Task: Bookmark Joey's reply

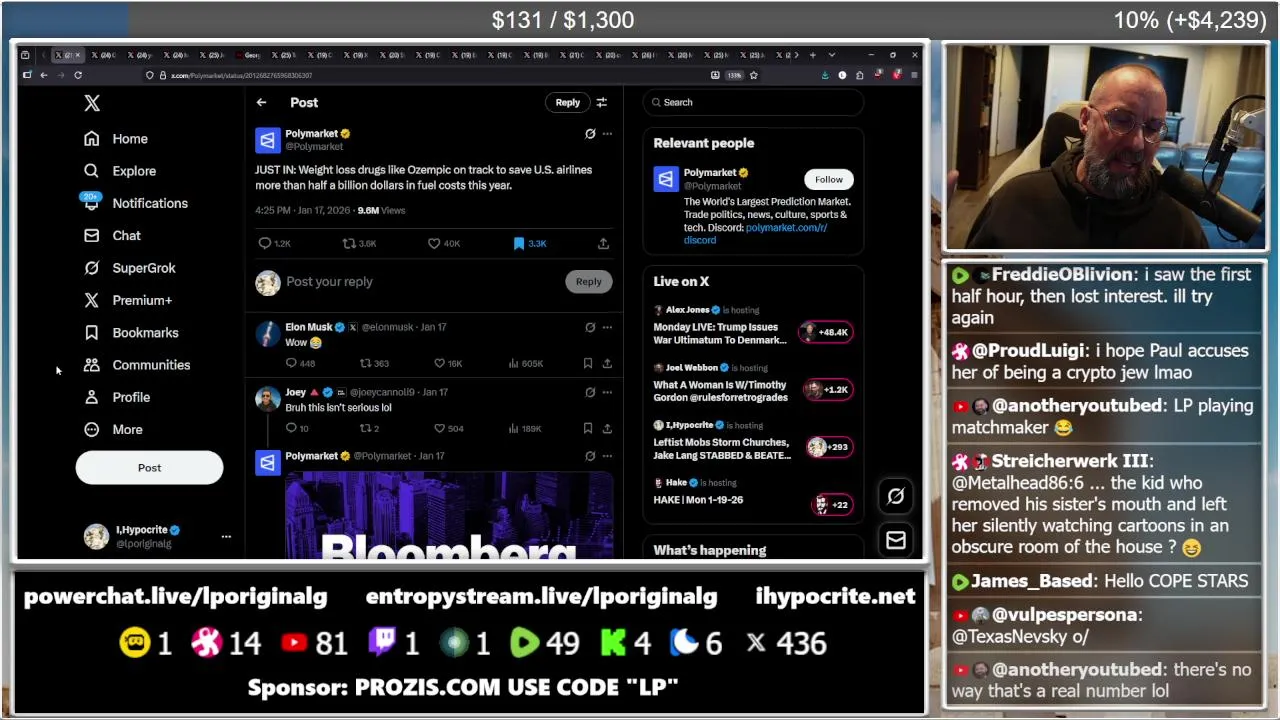Action: point(588,429)
